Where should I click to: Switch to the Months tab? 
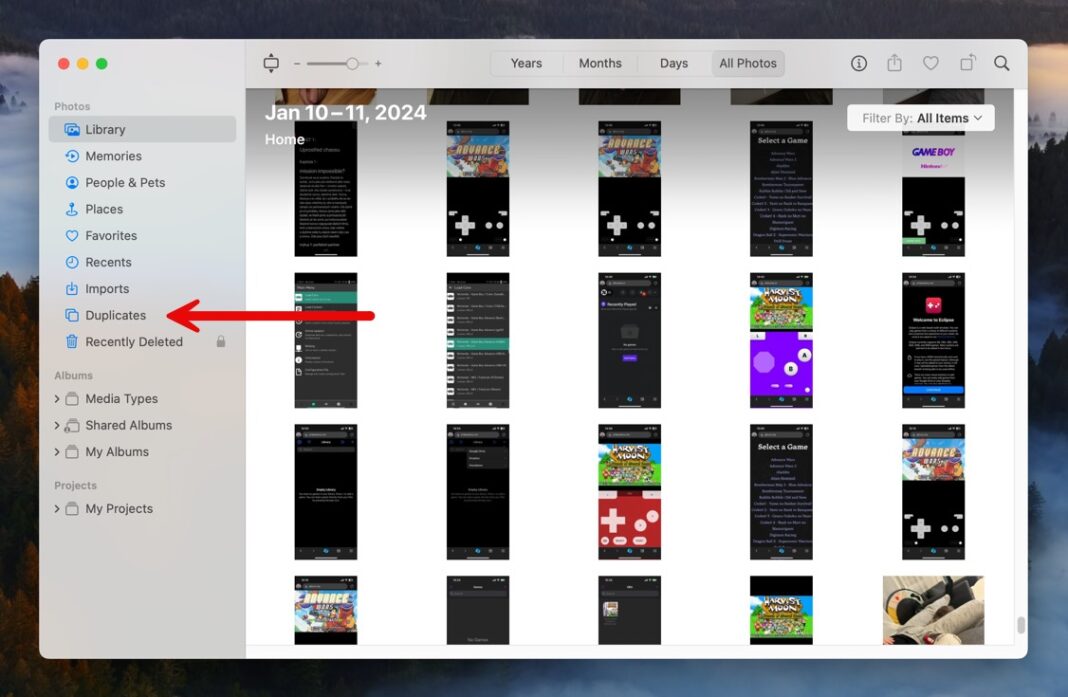[x=599, y=62]
